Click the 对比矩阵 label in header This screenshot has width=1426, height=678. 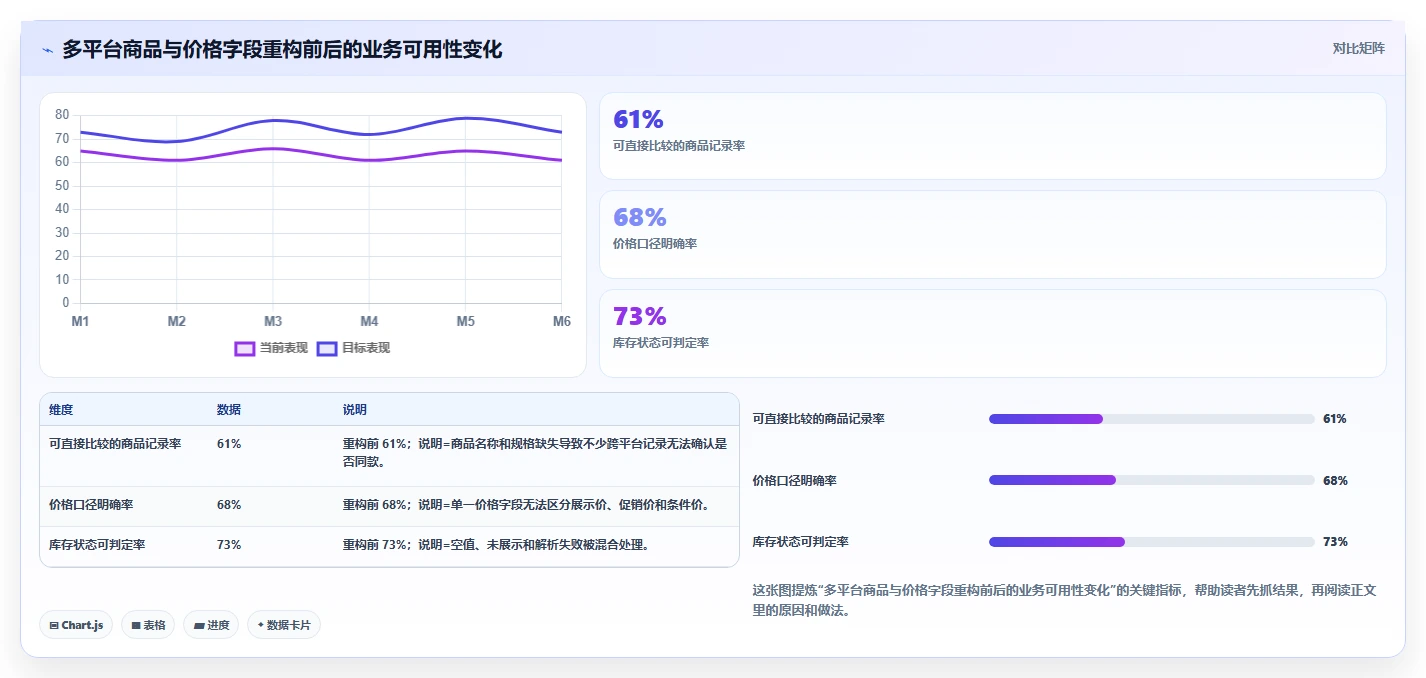pos(1358,48)
